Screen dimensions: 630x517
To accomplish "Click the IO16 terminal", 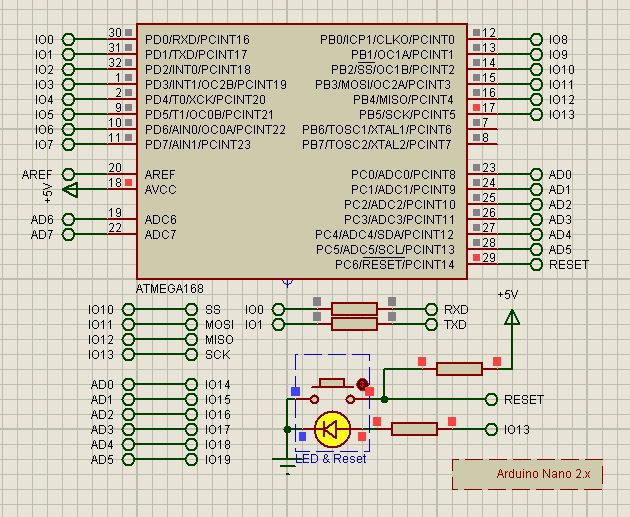I will point(191,415).
